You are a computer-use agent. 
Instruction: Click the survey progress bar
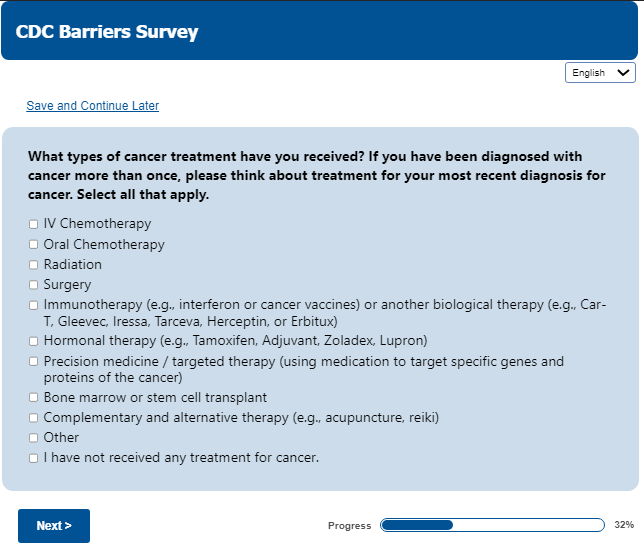[x=492, y=525]
